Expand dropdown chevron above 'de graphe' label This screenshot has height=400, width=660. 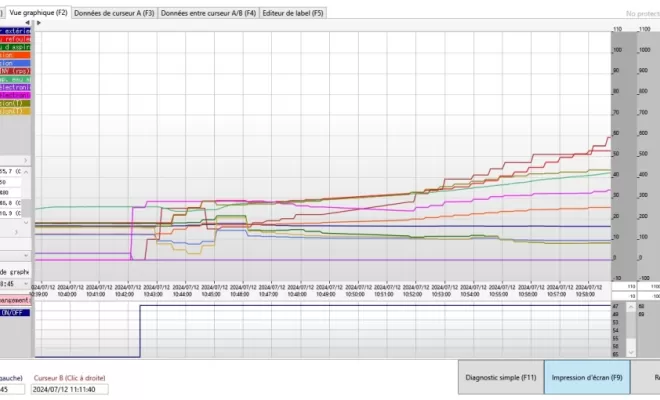[x=26, y=256]
